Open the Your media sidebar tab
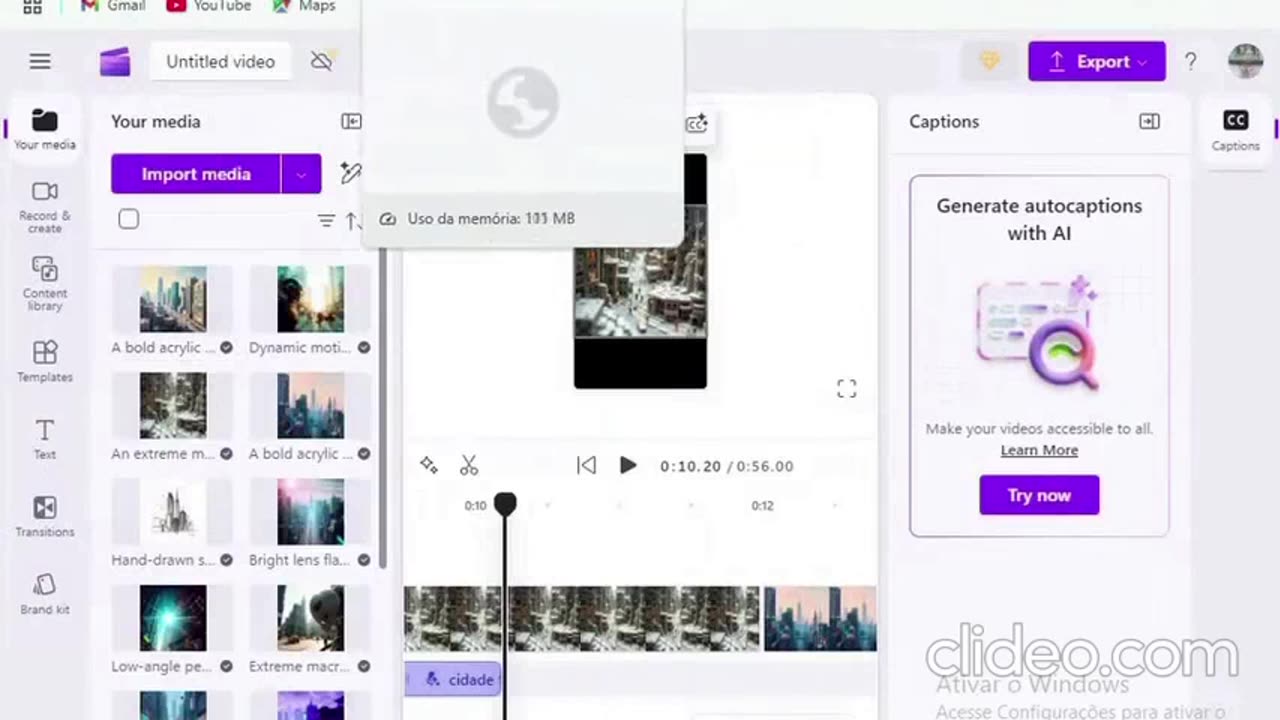 pyautogui.click(x=44, y=130)
